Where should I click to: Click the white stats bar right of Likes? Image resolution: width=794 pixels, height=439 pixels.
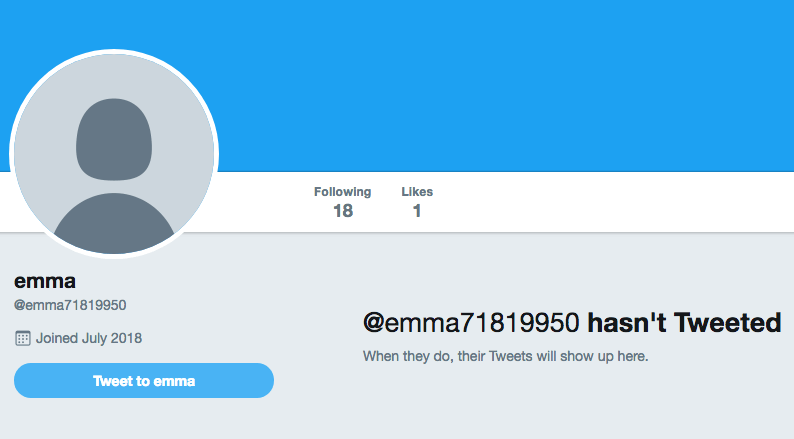[x=608, y=202]
